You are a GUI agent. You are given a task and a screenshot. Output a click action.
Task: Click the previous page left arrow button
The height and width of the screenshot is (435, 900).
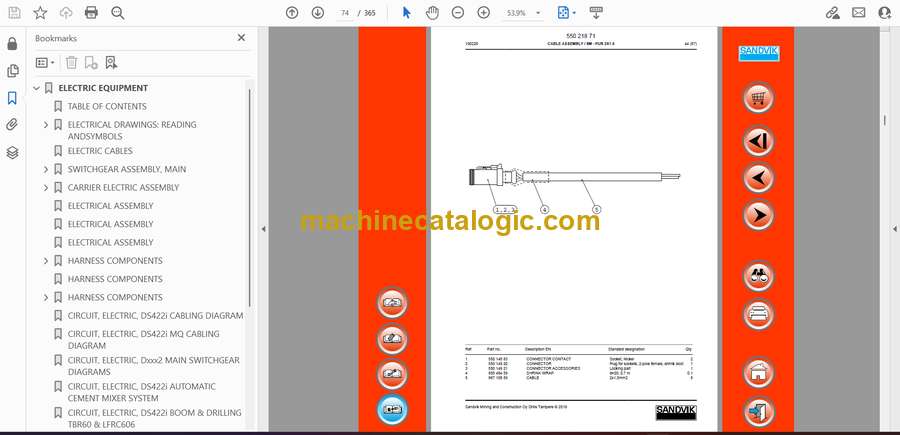click(x=758, y=178)
